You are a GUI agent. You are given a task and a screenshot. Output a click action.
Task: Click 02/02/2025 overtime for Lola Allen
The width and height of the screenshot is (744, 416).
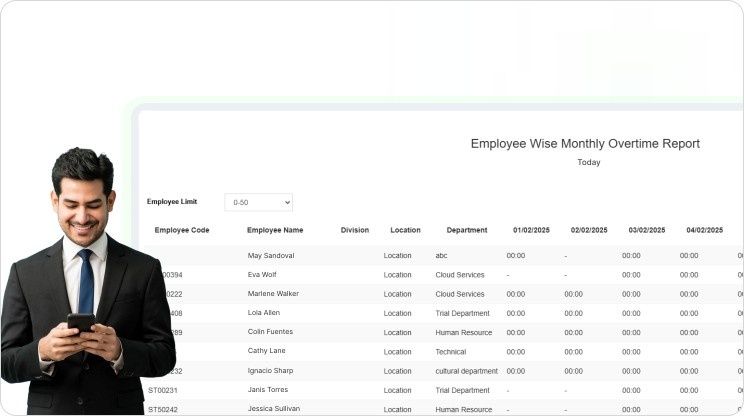coord(574,314)
